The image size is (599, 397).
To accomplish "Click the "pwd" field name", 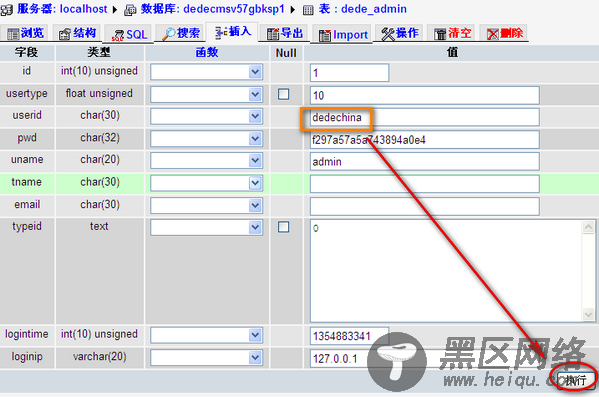I will pos(27,138).
